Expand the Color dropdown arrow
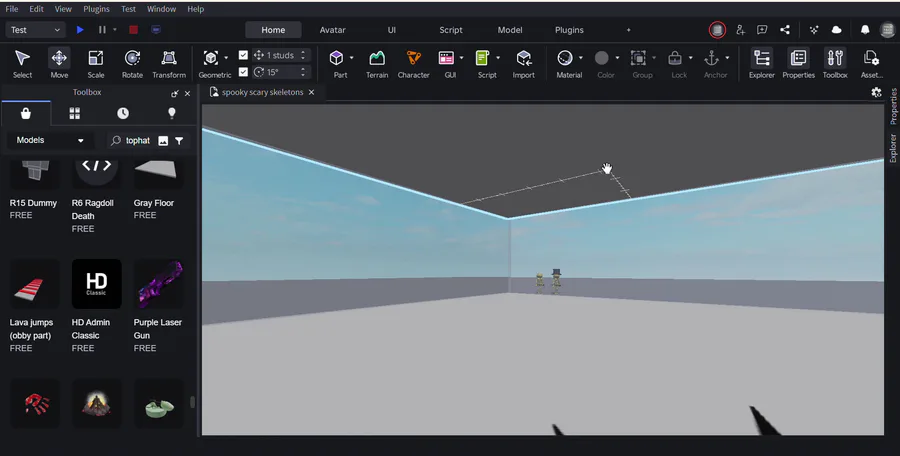 coord(617,58)
